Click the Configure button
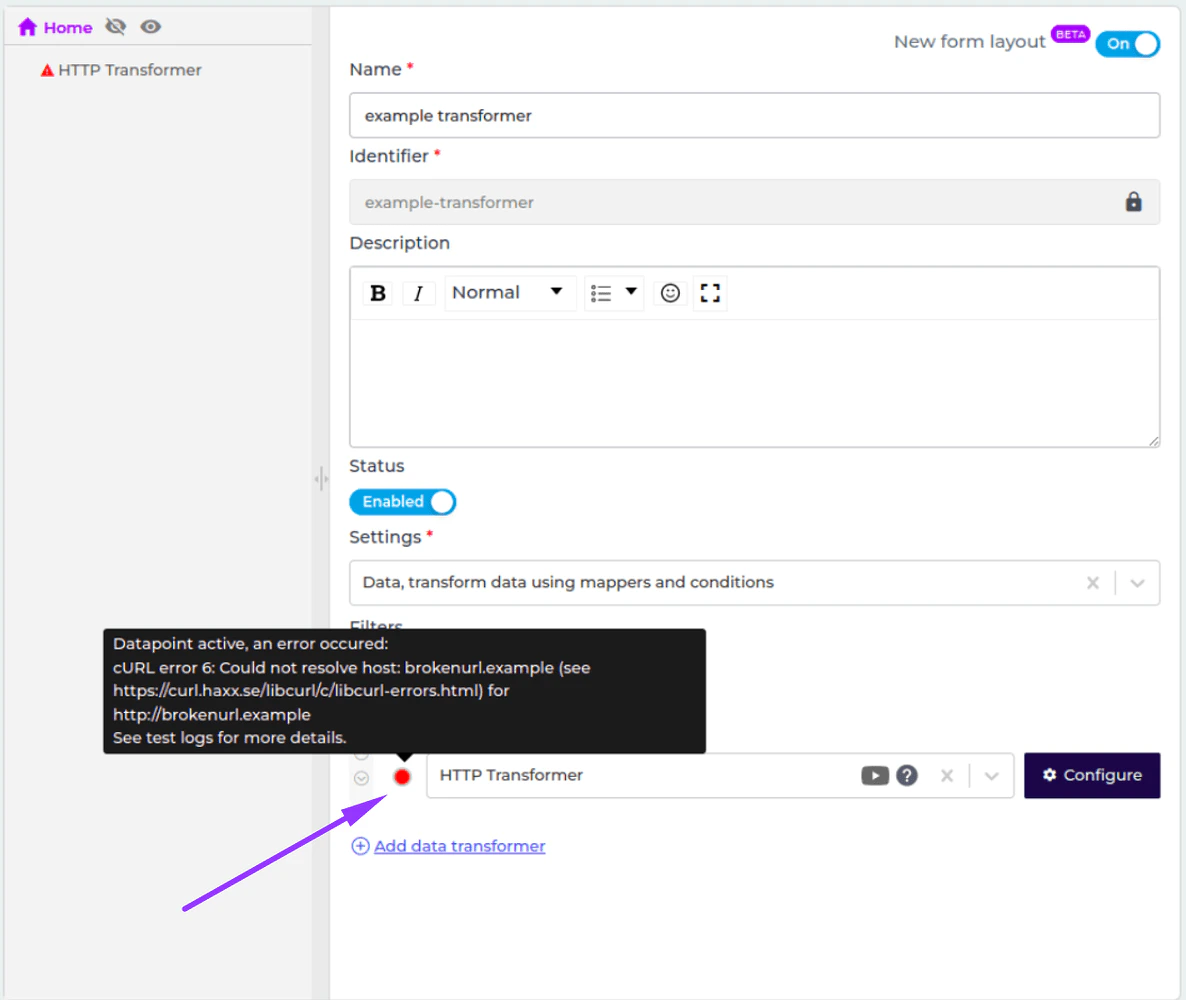The width and height of the screenshot is (1186, 1000). (x=1091, y=775)
